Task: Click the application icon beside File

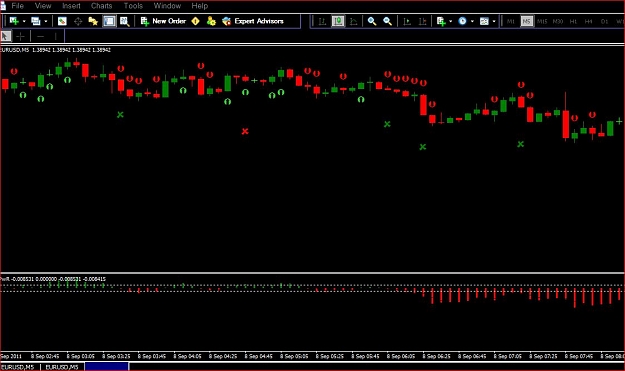Action: click(x=3, y=6)
